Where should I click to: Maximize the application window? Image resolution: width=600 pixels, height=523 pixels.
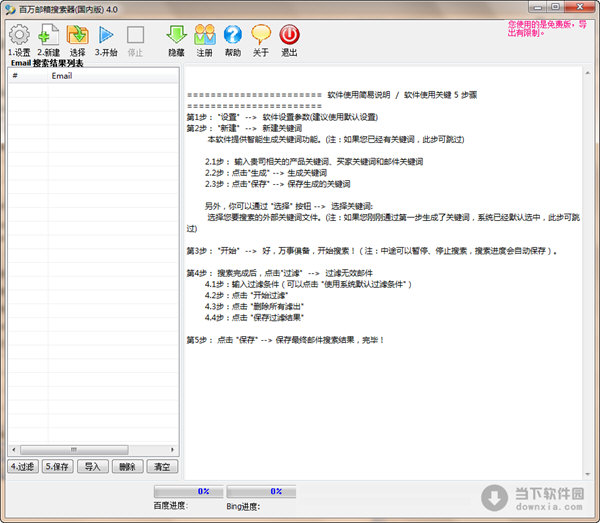point(556,7)
